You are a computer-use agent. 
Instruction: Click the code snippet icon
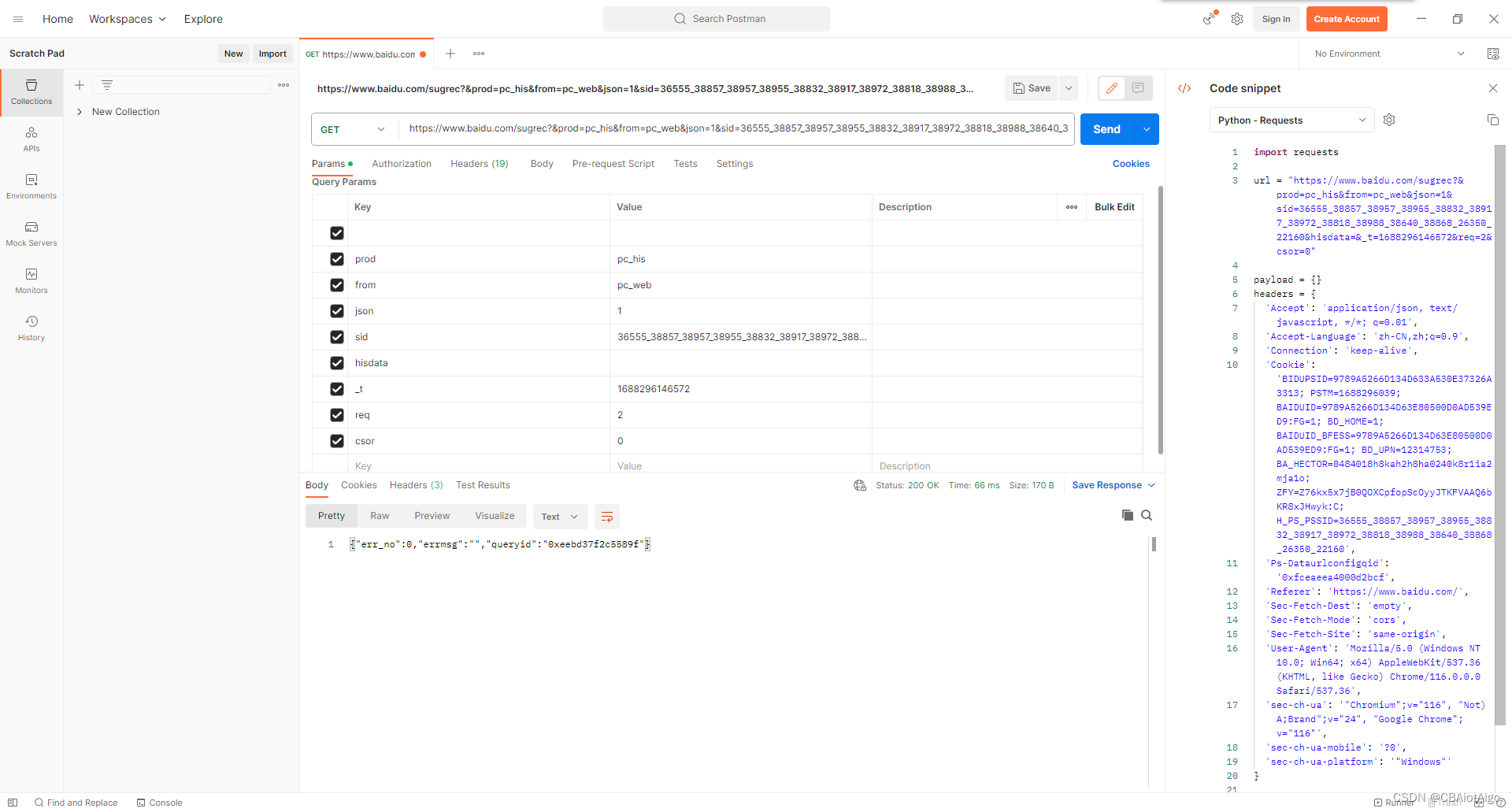click(1184, 88)
